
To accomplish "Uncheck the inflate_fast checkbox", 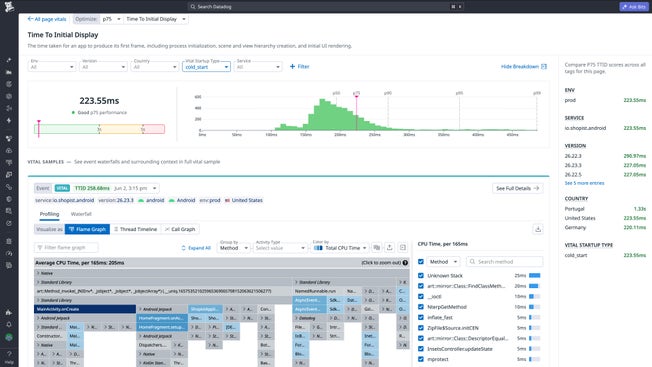I will 421,317.
